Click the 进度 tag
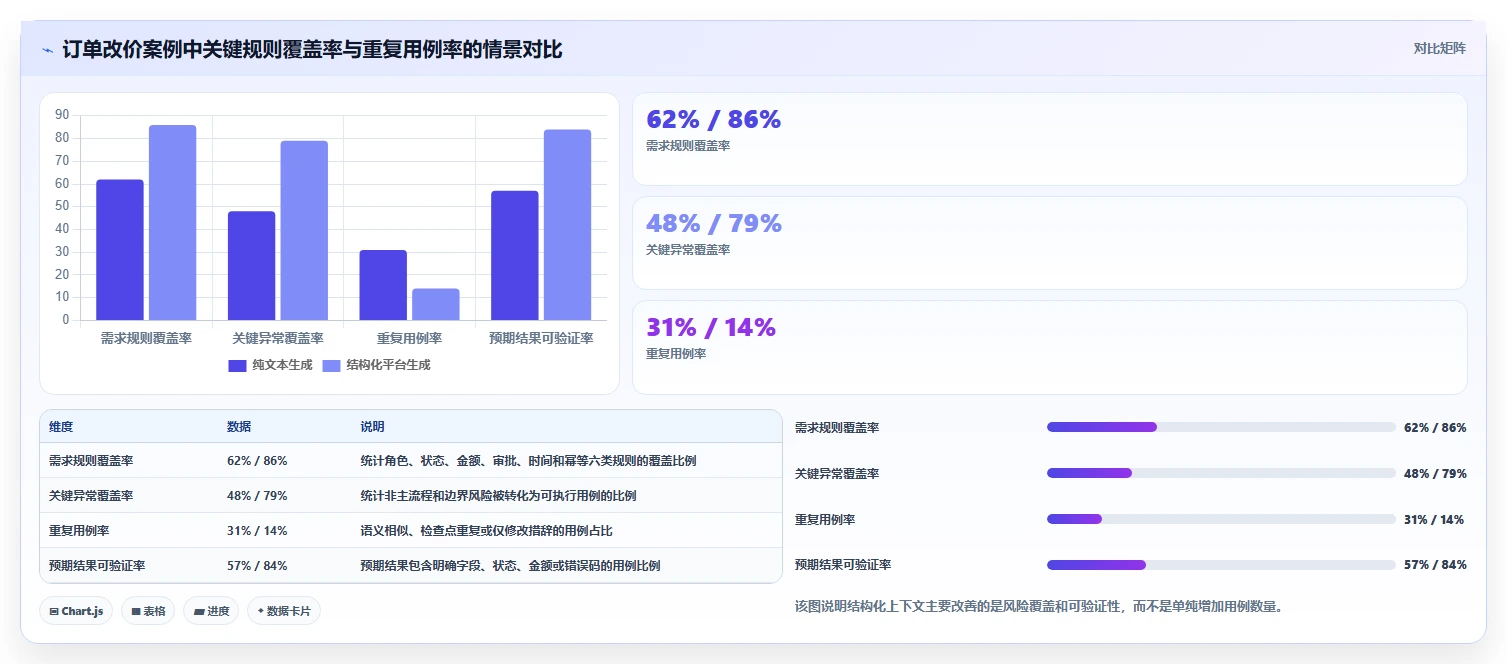Viewport: 1507px width, 664px height. [x=211, y=611]
